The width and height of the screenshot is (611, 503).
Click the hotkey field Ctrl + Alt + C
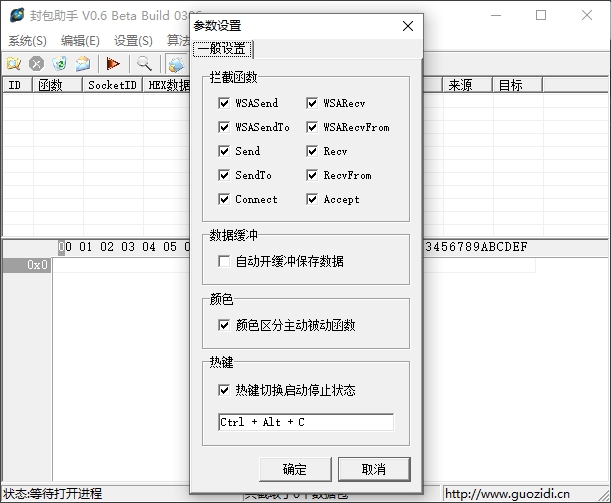pyautogui.click(x=306, y=422)
